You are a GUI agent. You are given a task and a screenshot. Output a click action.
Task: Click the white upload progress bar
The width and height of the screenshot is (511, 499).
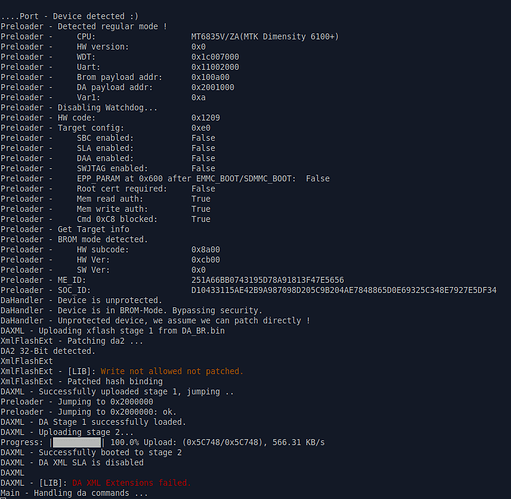pyautogui.click(x=77, y=443)
